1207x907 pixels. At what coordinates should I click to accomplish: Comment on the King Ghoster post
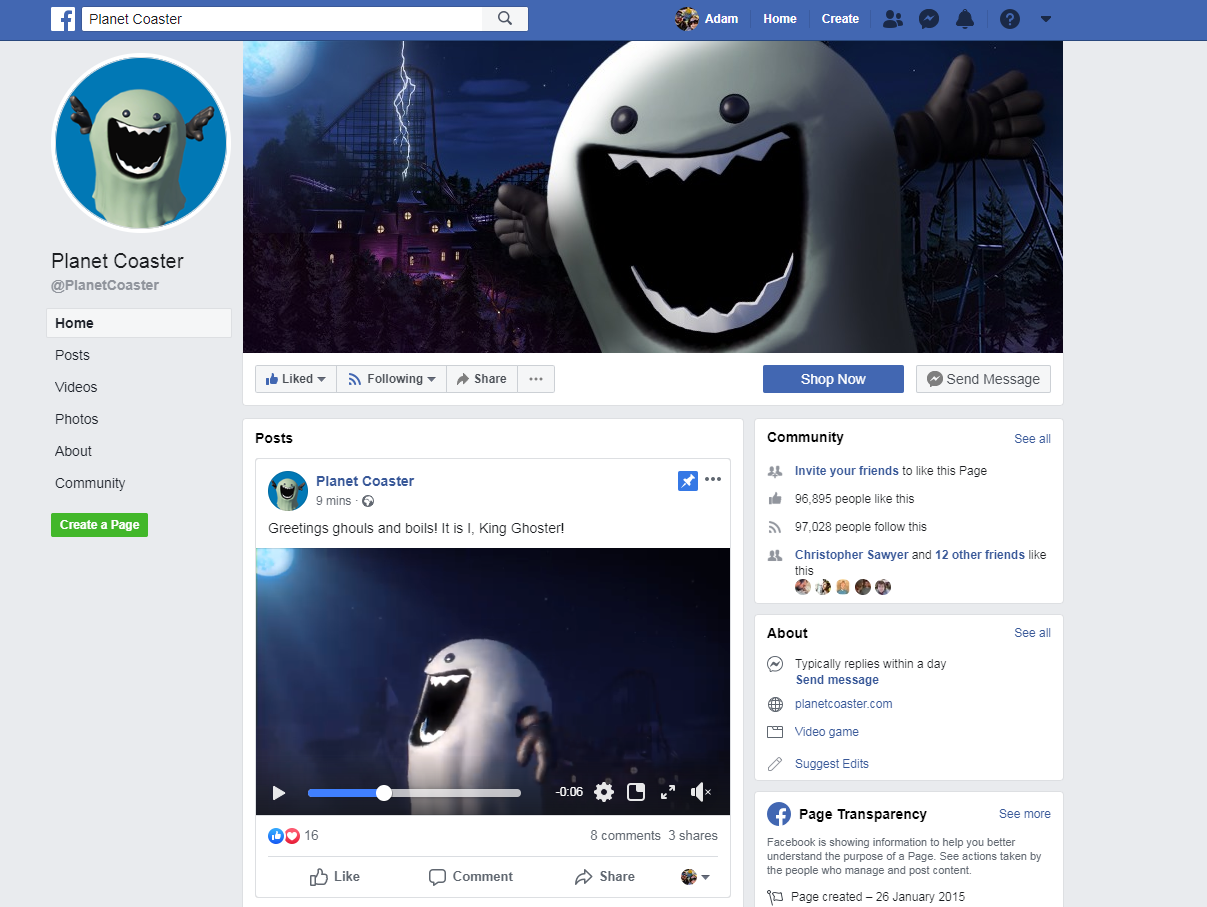pyautogui.click(x=471, y=877)
